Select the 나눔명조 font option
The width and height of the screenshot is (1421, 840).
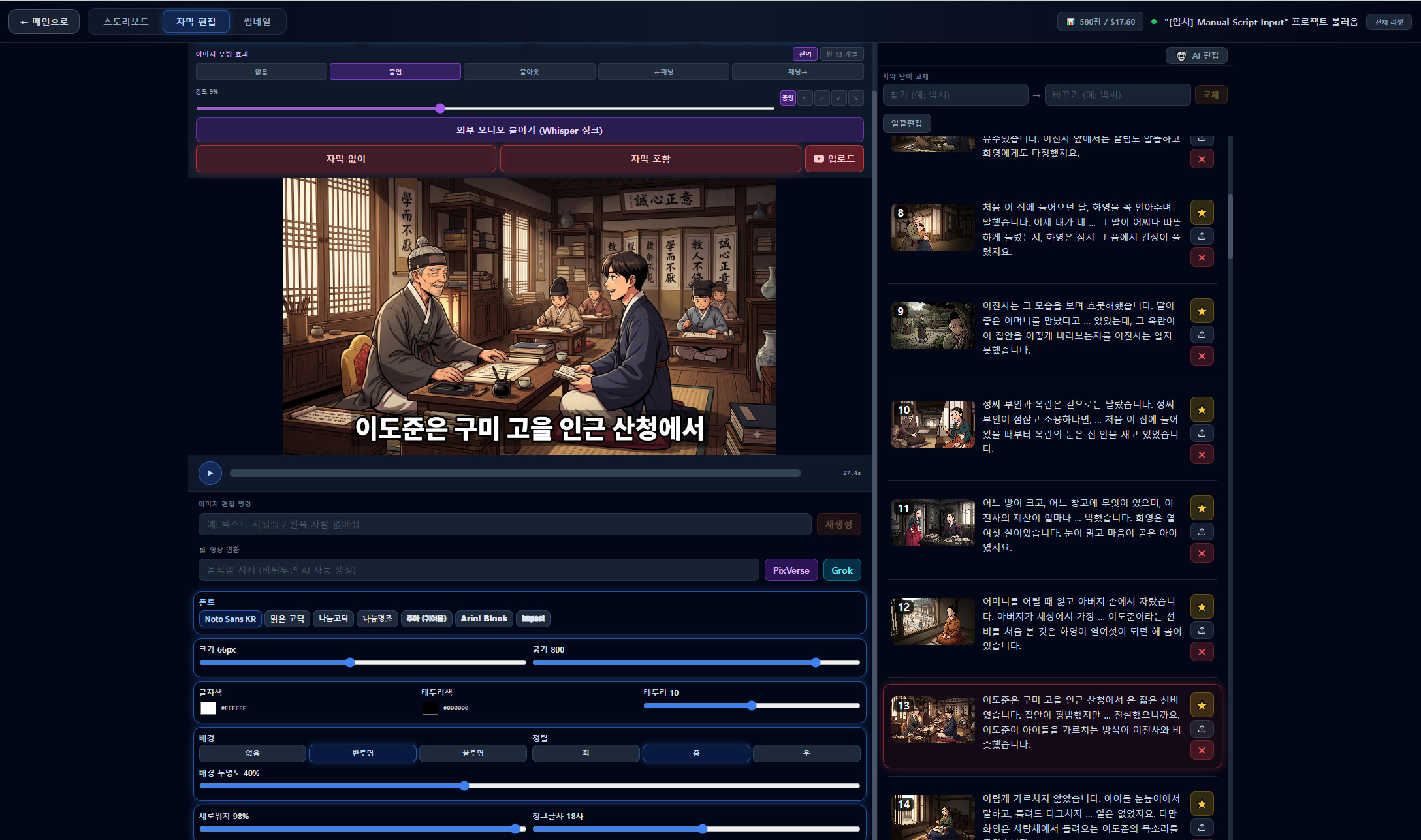(377, 619)
